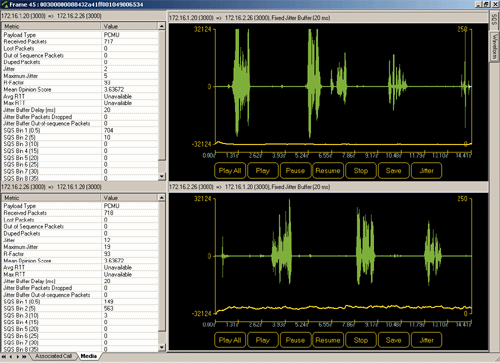Select the upper Jitter Buffer Packets Dropped row
Image resolution: width=500 pixels, height=363 pixels.
[80, 117]
